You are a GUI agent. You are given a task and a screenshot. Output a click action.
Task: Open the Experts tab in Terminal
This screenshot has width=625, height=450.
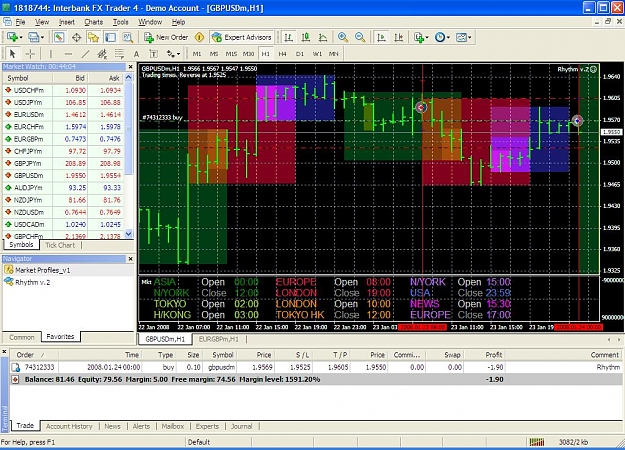(207, 426)
